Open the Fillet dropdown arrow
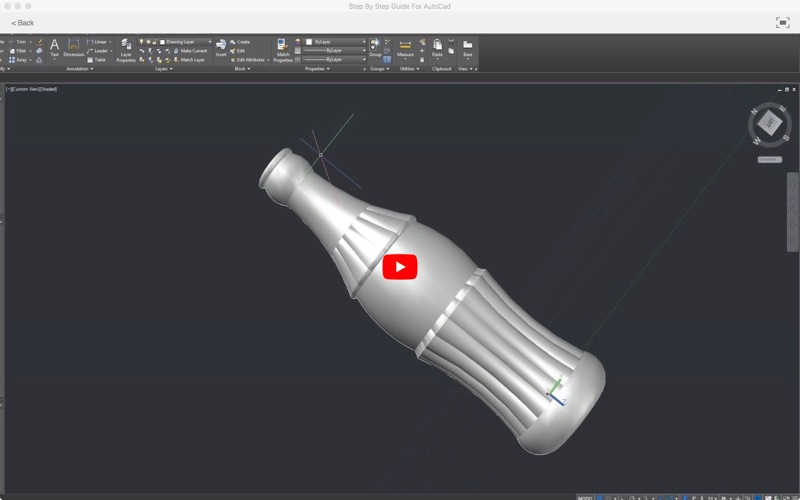The width and height of the screenshot is (800, 500). point(30,51)
